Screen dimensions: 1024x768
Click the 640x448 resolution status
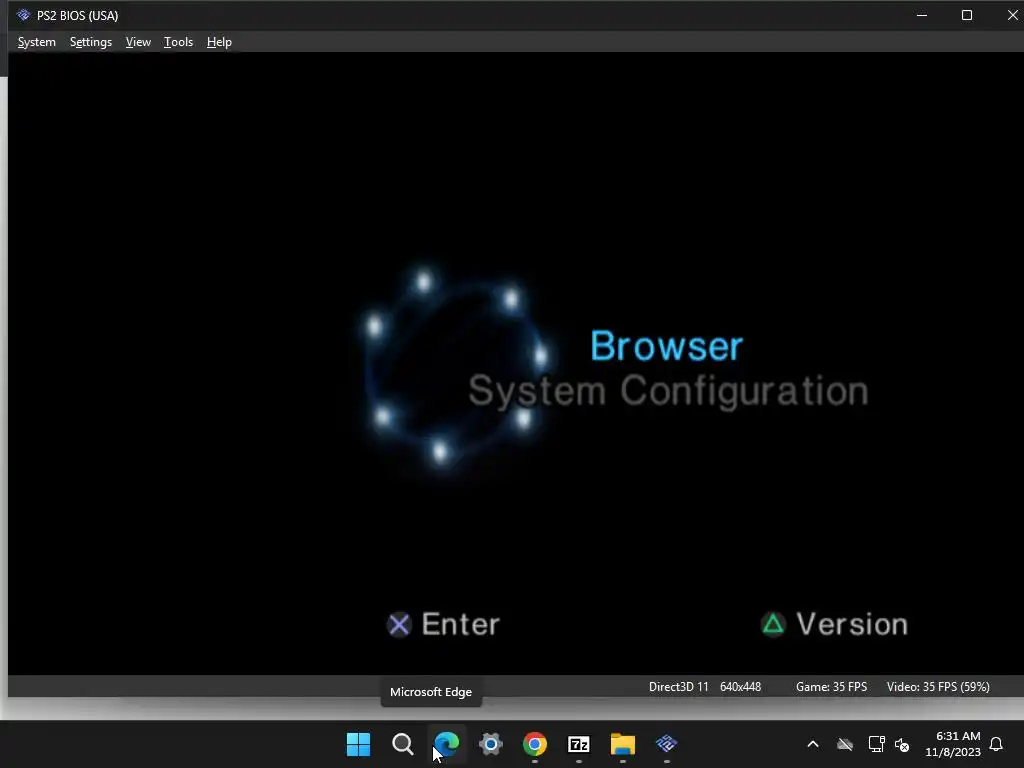pos(740,686)
